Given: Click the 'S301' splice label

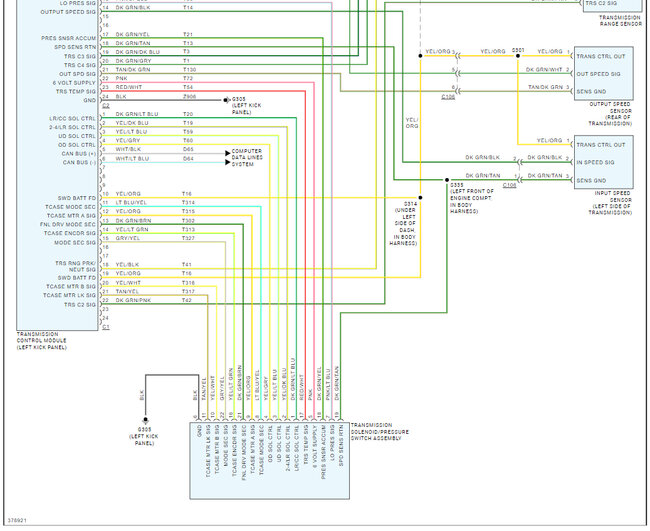Looking at the screenshot, I should [518, 50].
